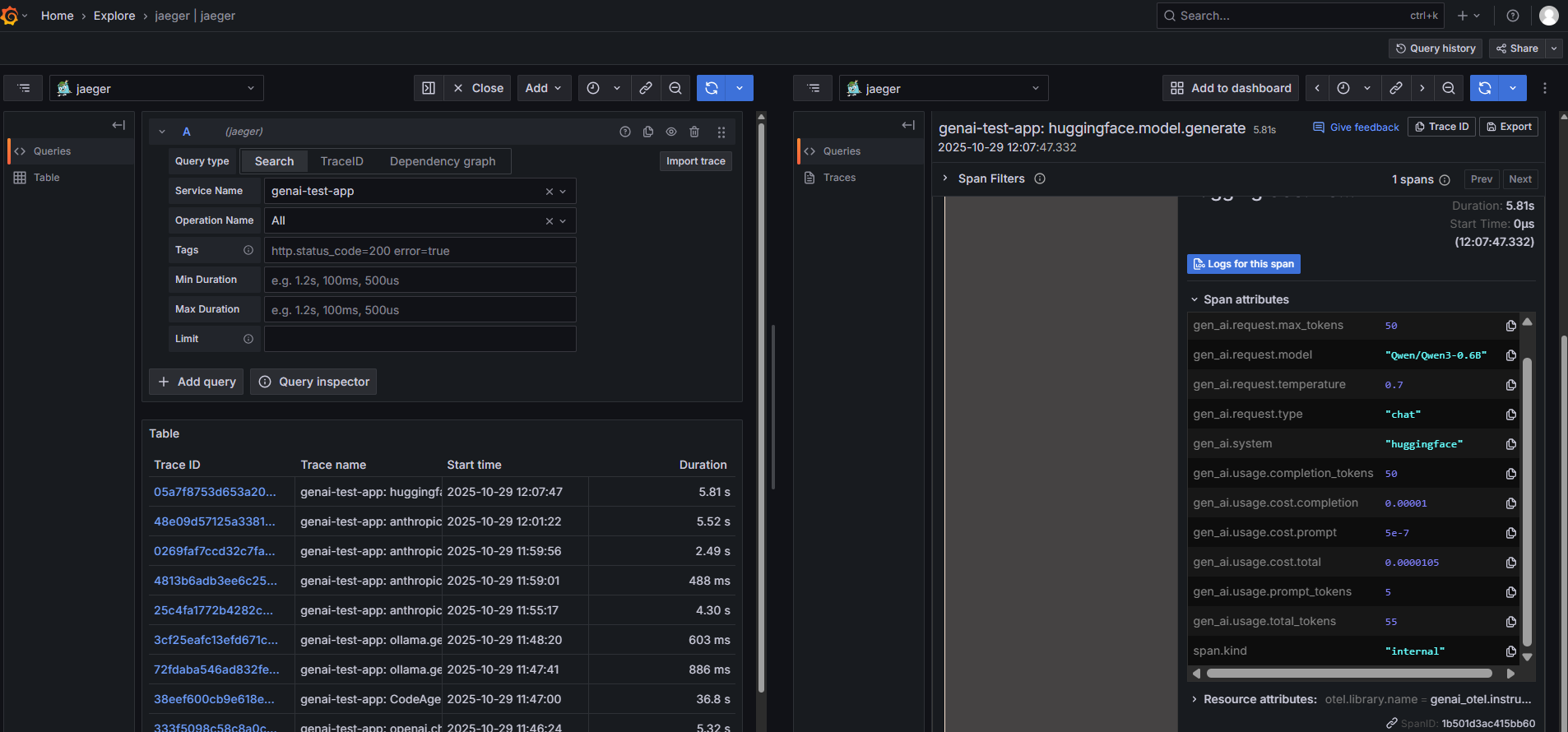This screenshot has height=732, width=1568.
Task: Open trace 48e09d57125a3381 link
Action: (215, 521)
